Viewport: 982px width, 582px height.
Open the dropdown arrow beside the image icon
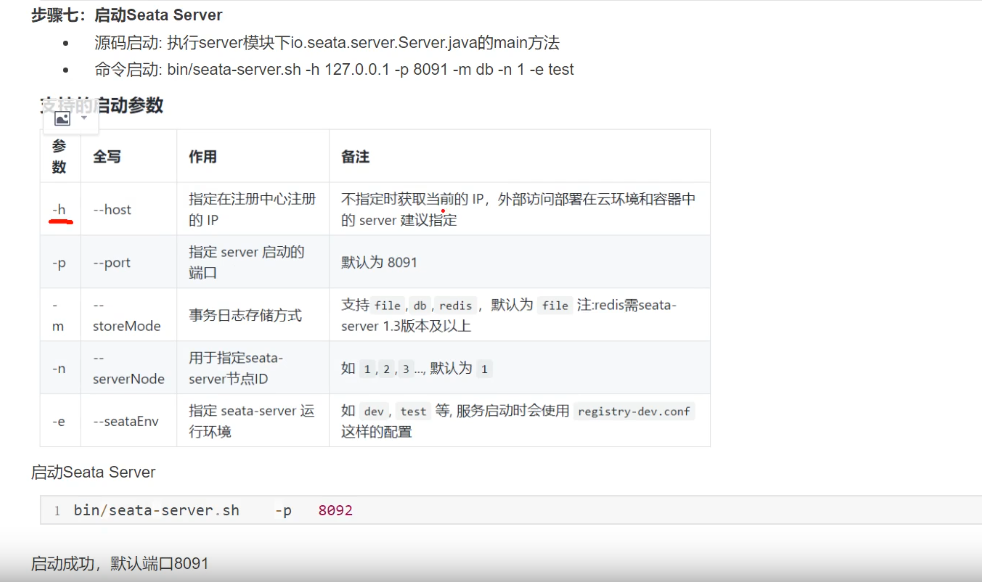tap(83, 118)
